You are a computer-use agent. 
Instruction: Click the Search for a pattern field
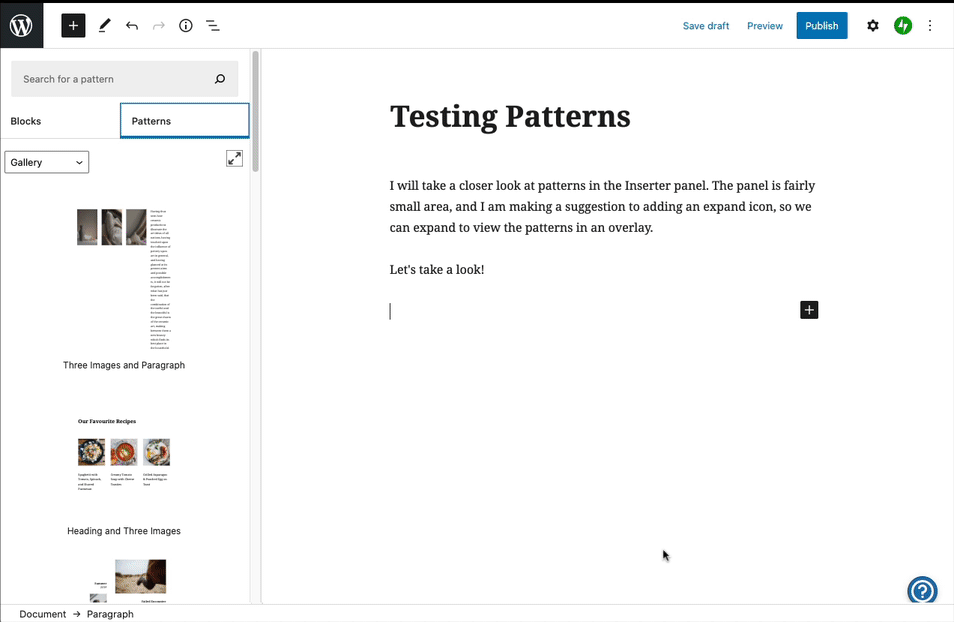(x=115, y=79)
